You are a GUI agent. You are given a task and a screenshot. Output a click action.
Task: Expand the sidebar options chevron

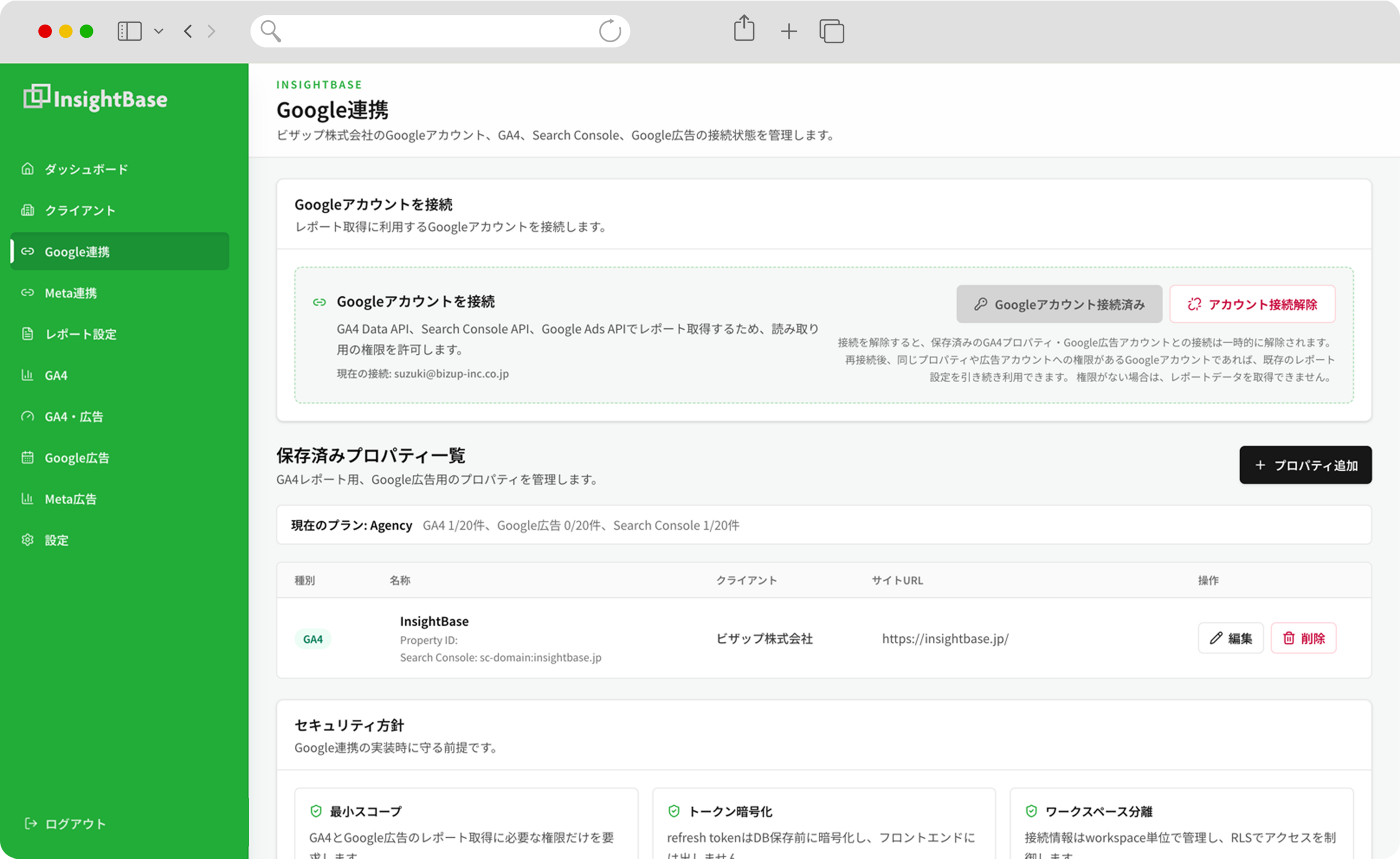pos(159,31)
